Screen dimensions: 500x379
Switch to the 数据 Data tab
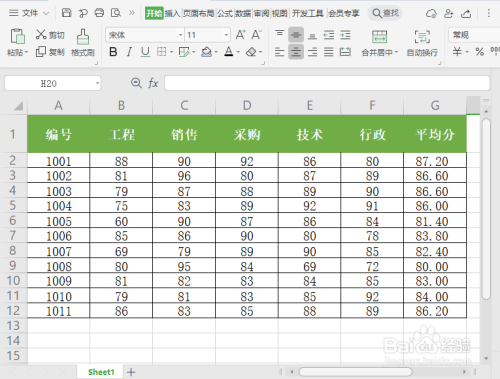pyautogui.click(x=243, y=13)
